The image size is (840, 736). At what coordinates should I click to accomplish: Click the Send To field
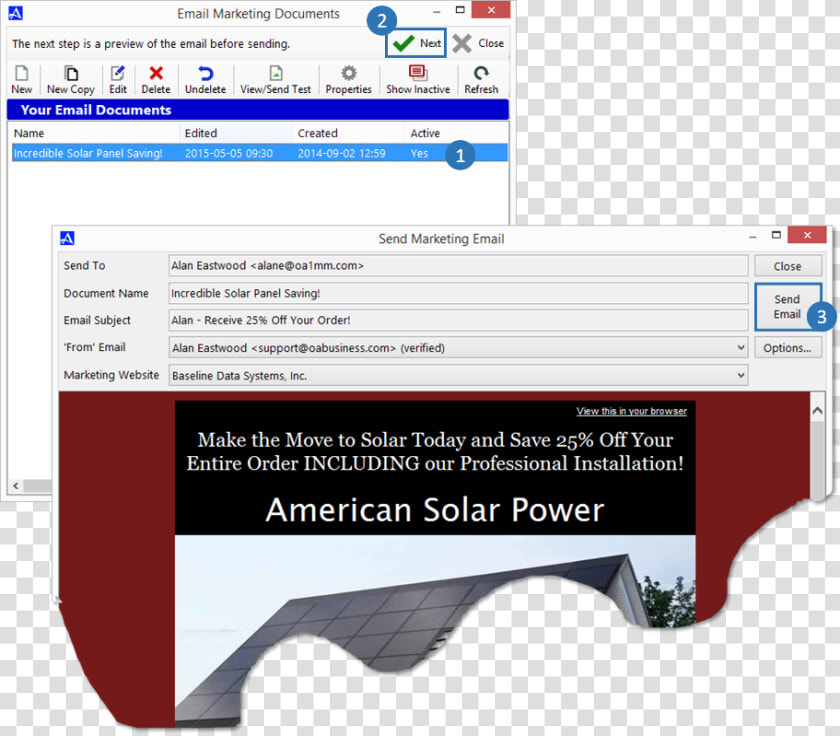tap(459, 266)
